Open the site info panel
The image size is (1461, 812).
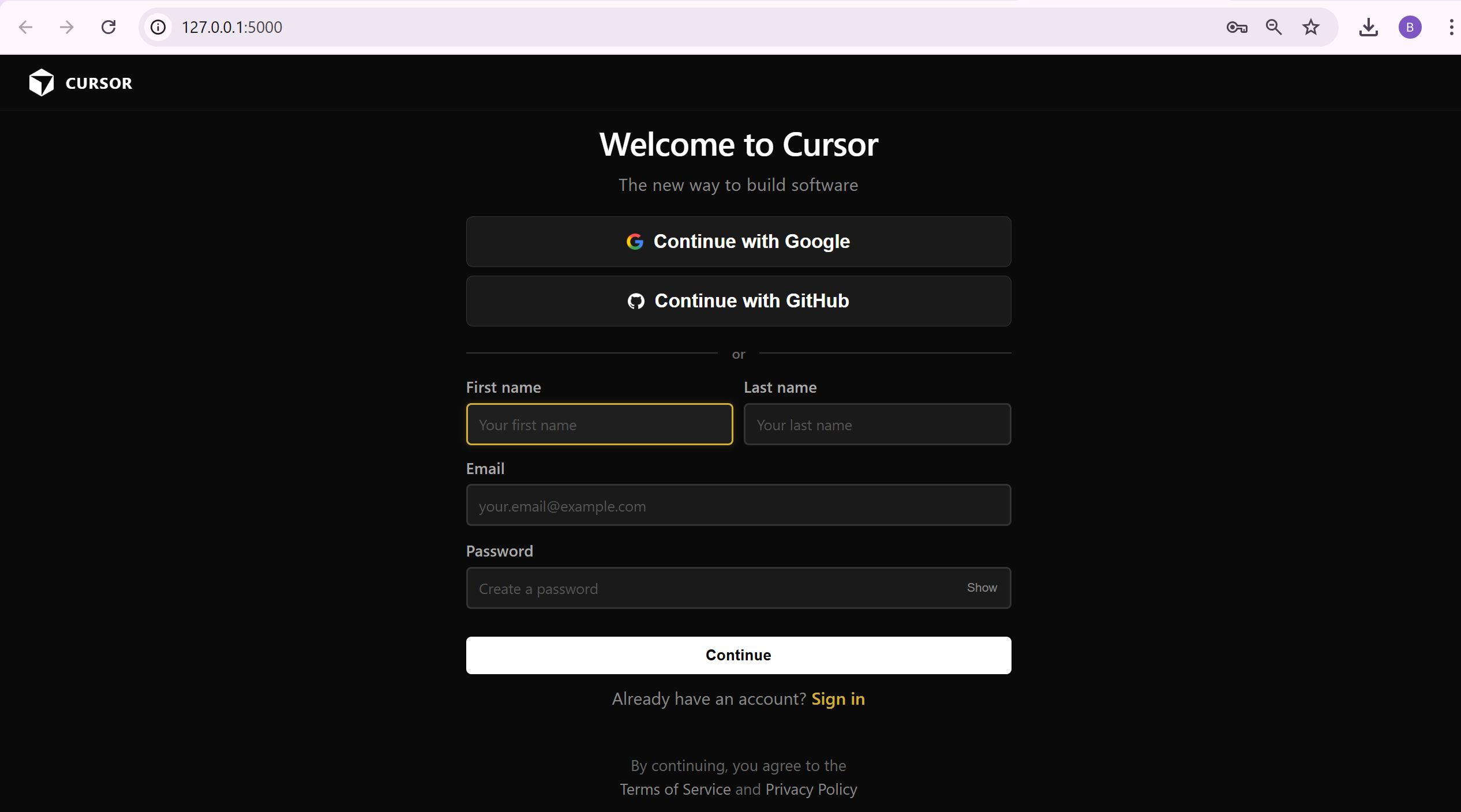coord(158,27)
